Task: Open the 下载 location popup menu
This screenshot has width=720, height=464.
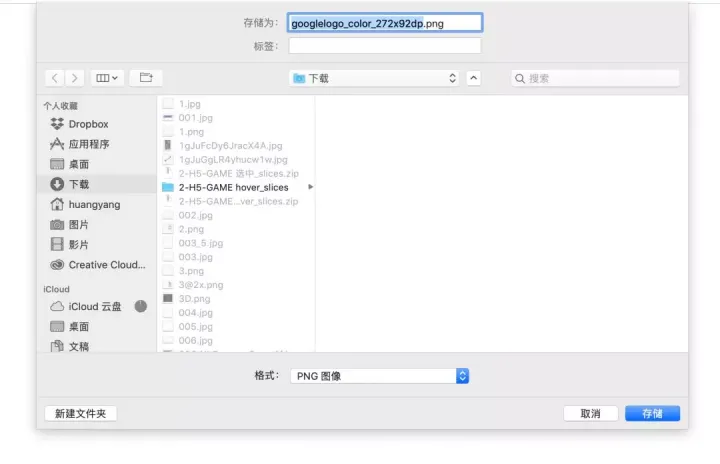Action: (x=375, y=79)
